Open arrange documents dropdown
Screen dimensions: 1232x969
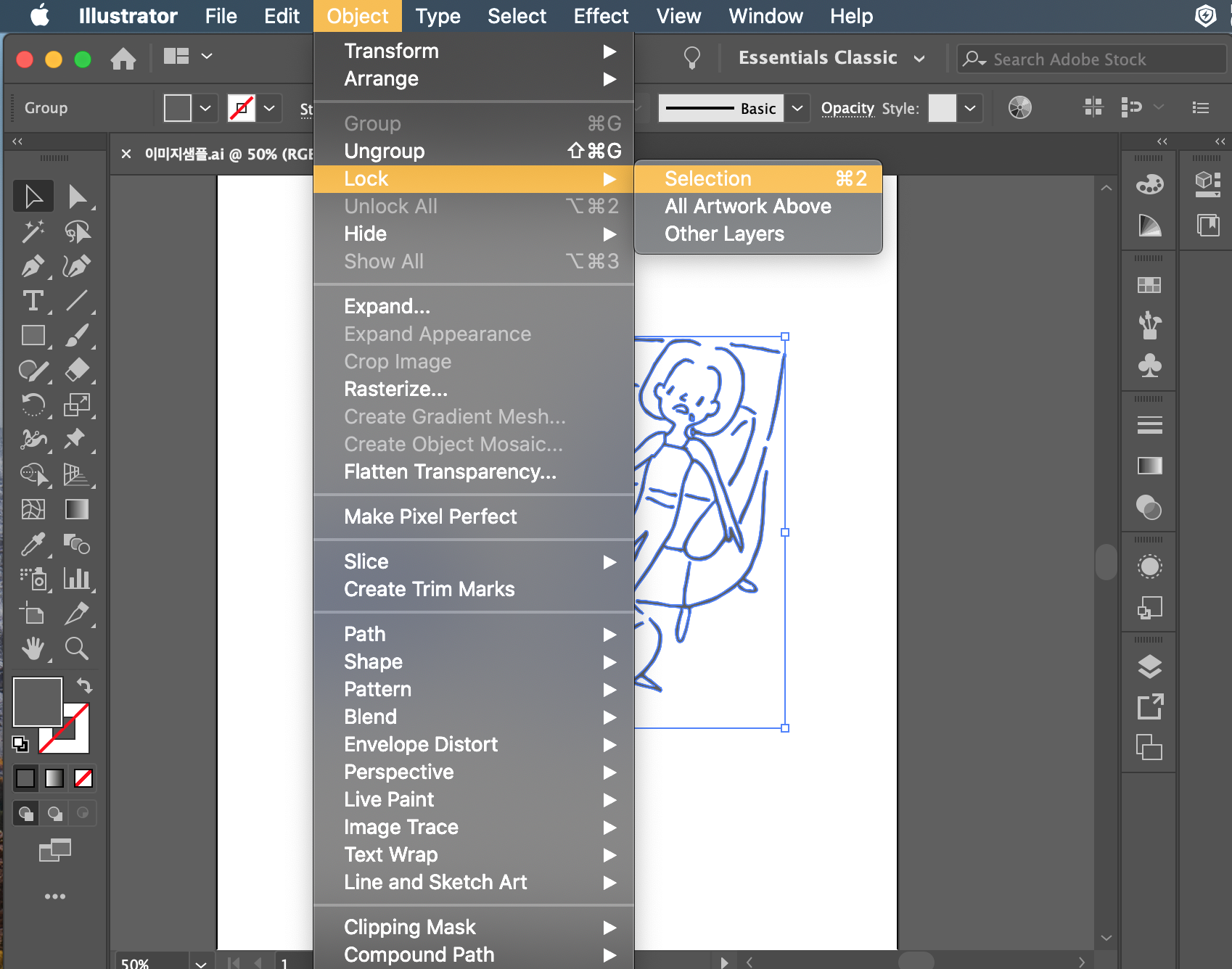(x=187, y=56)
